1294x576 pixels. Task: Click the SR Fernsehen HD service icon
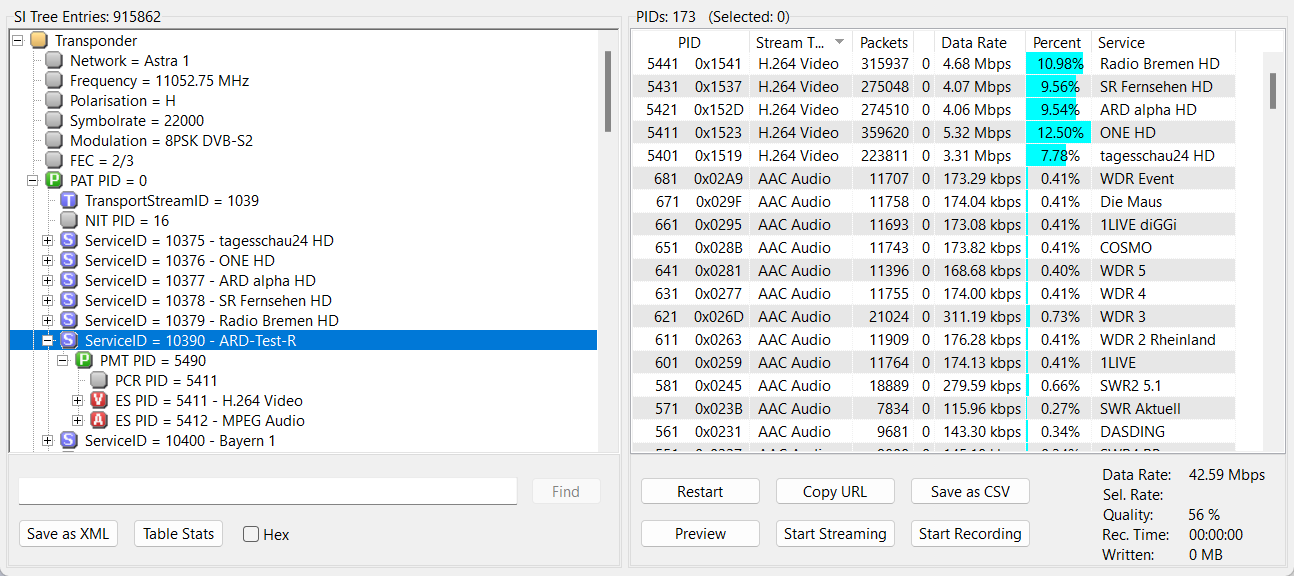coord(69,301)
